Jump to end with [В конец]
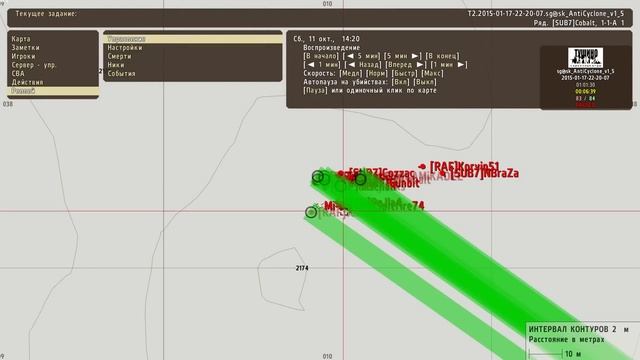 pos(442,56)
